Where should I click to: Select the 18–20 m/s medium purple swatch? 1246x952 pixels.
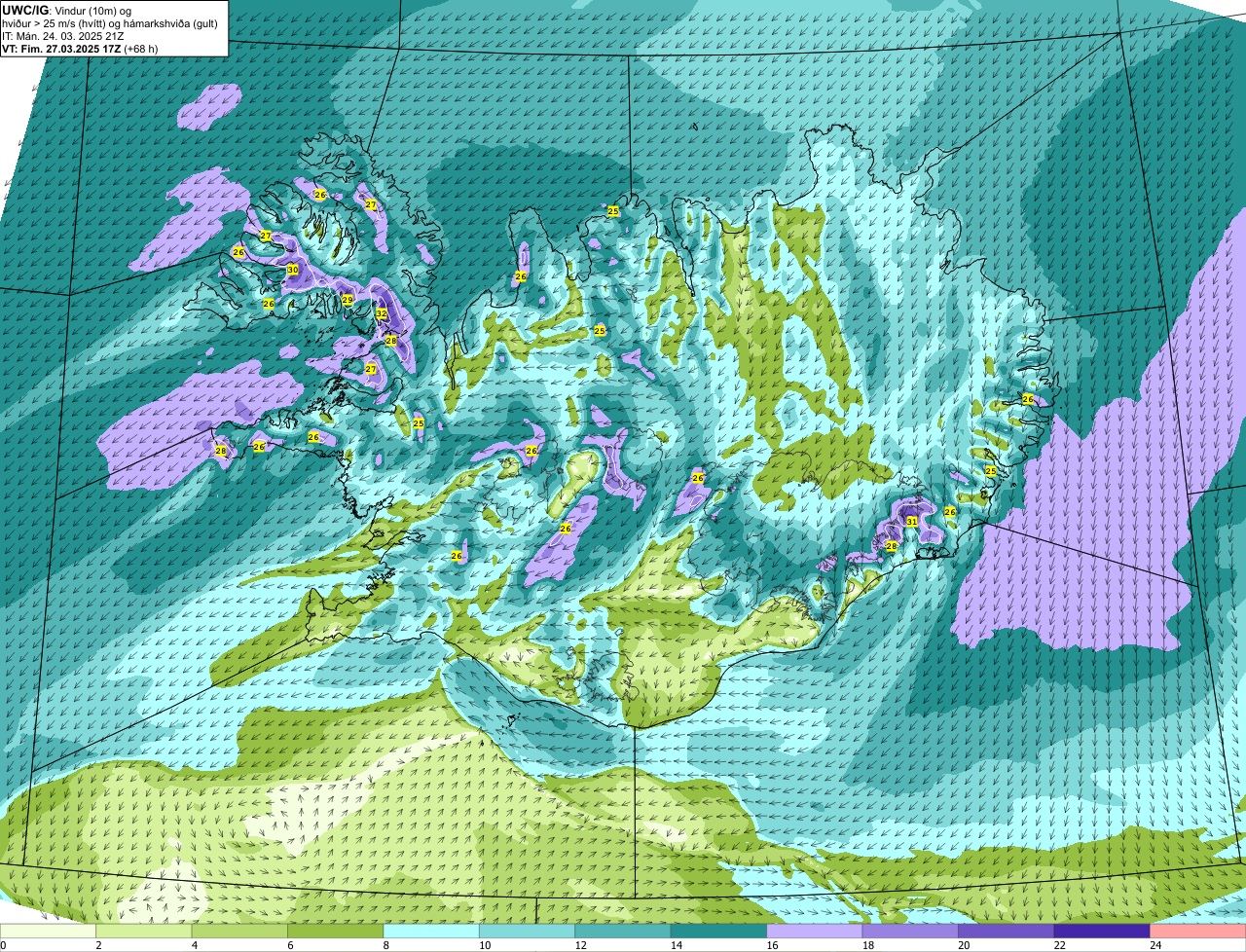[911, 932]
